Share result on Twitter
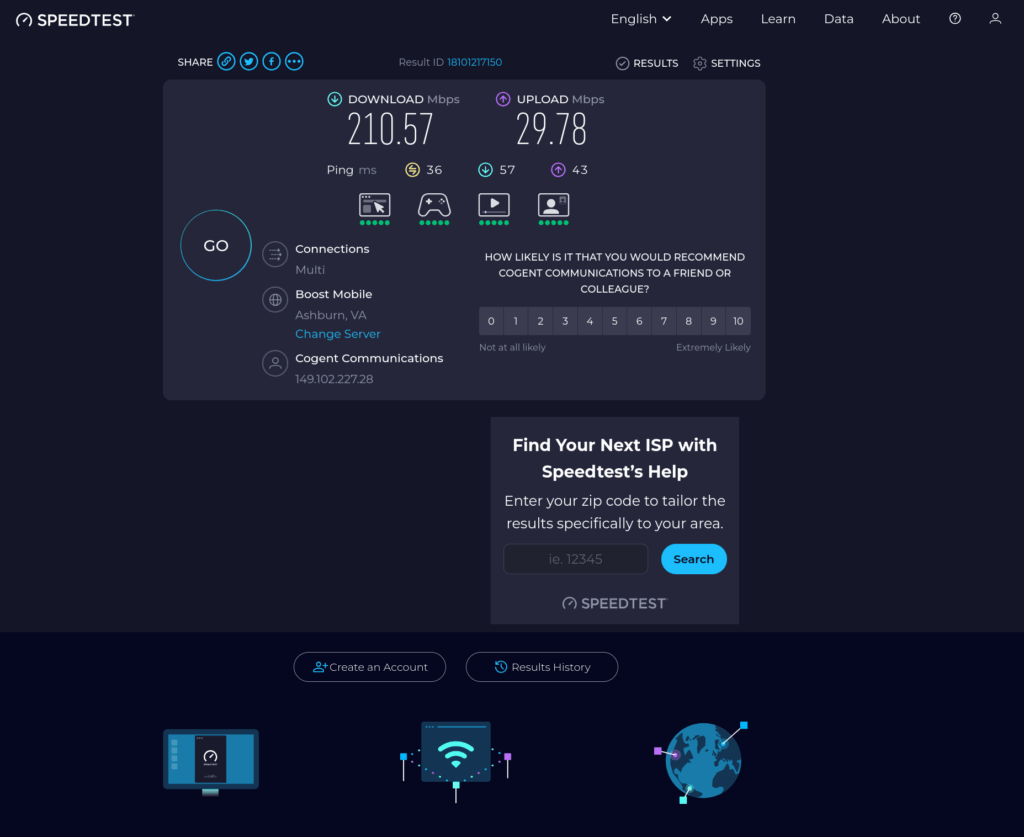 tap(249, 61)
